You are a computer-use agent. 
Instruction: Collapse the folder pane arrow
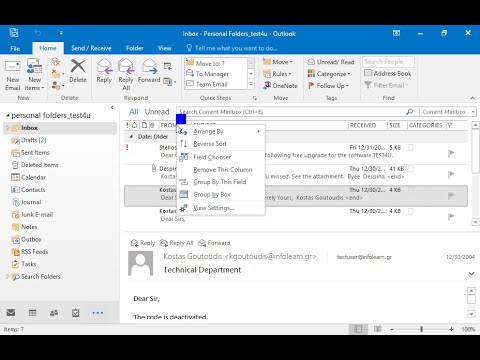coord(112,107)
